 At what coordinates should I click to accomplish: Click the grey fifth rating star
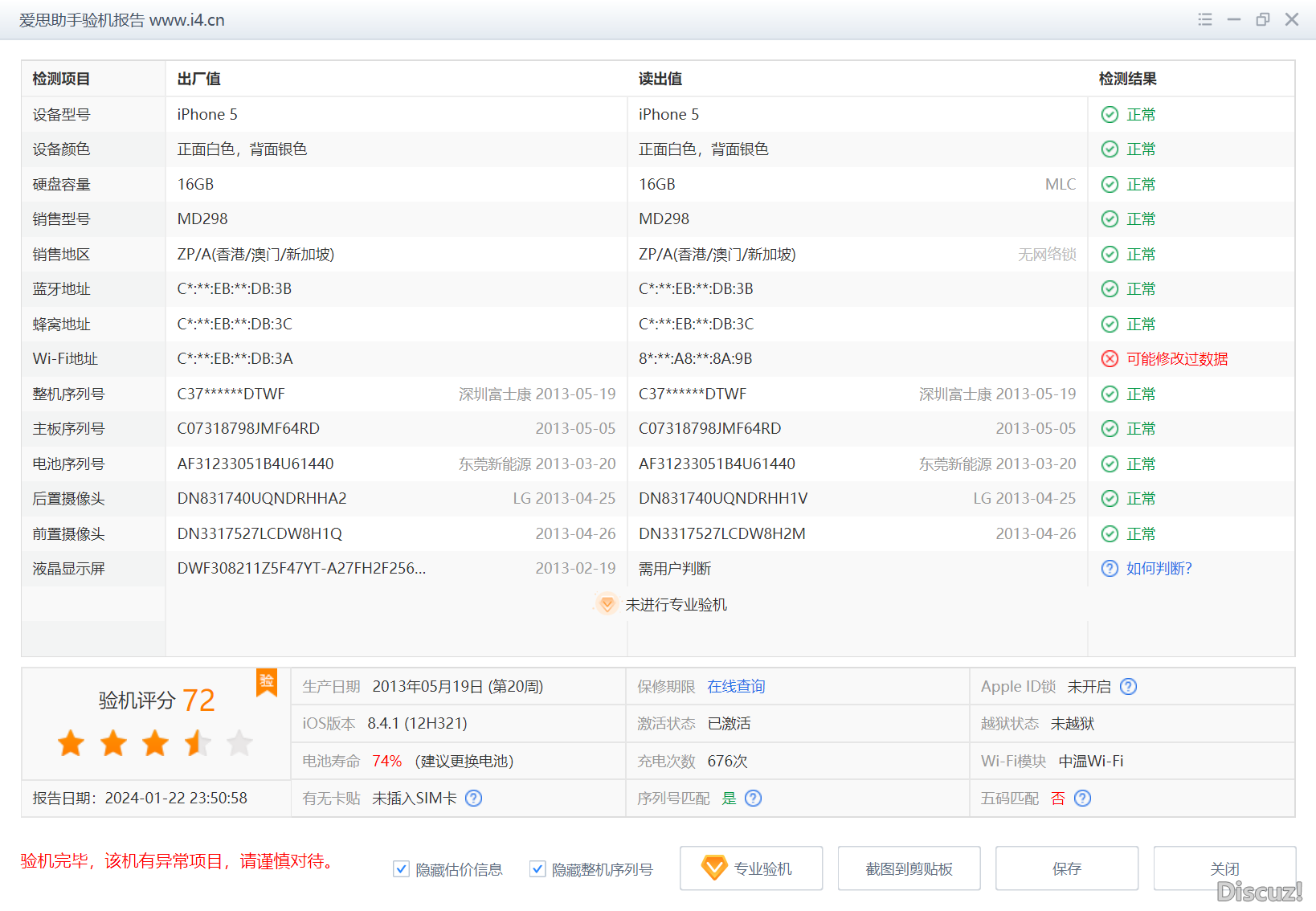point(239,743)
